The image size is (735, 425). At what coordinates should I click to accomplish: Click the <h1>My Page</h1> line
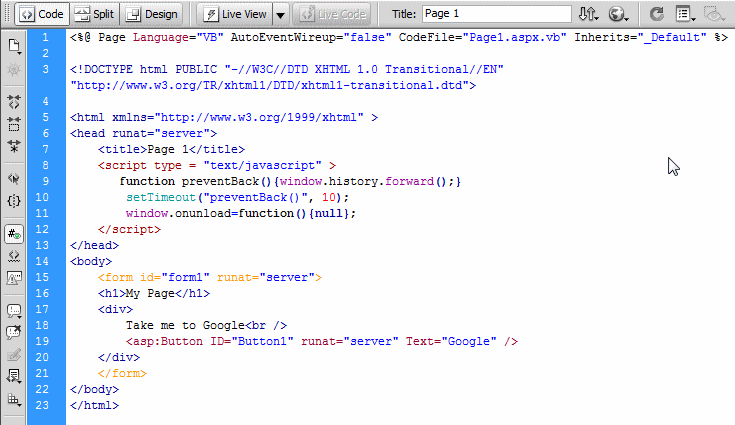[x=154, y=293]
